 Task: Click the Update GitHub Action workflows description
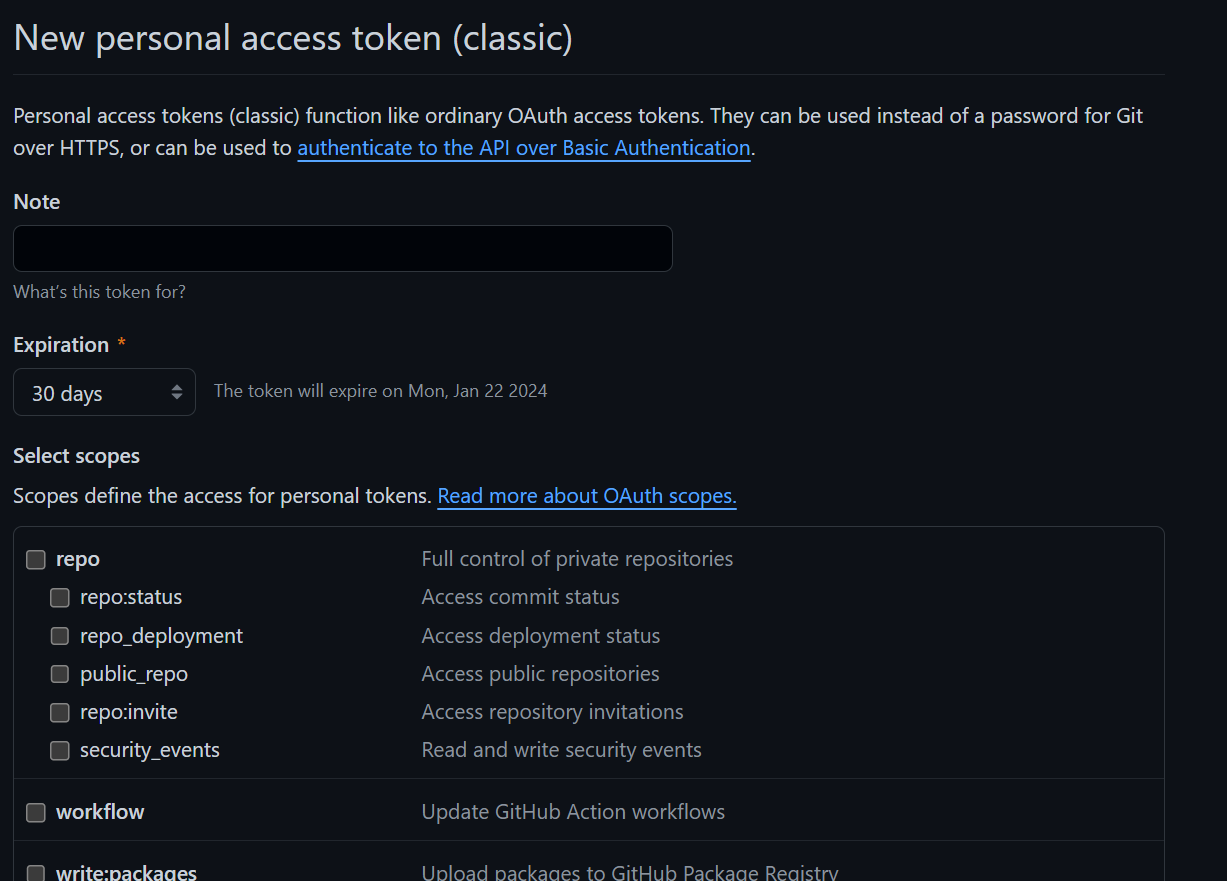(x=573, y=812)
